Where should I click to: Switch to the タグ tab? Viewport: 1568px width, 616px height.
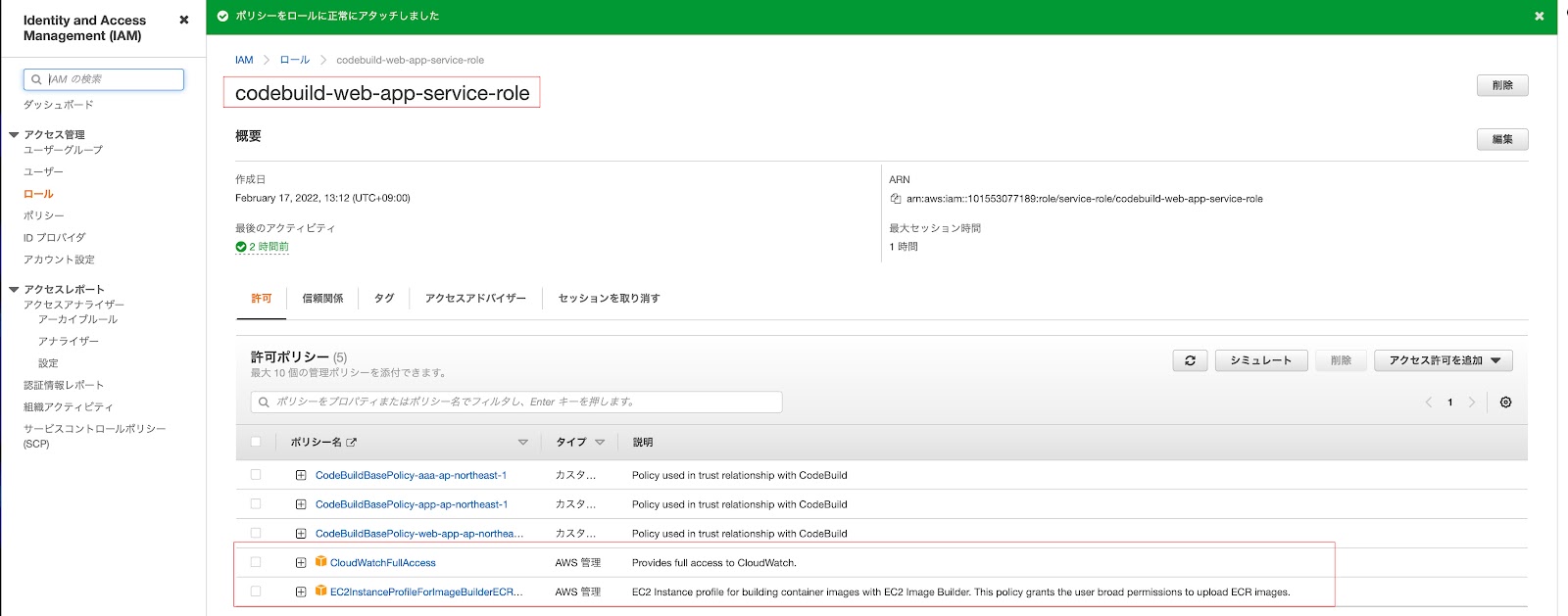click(x=384, y=299)
